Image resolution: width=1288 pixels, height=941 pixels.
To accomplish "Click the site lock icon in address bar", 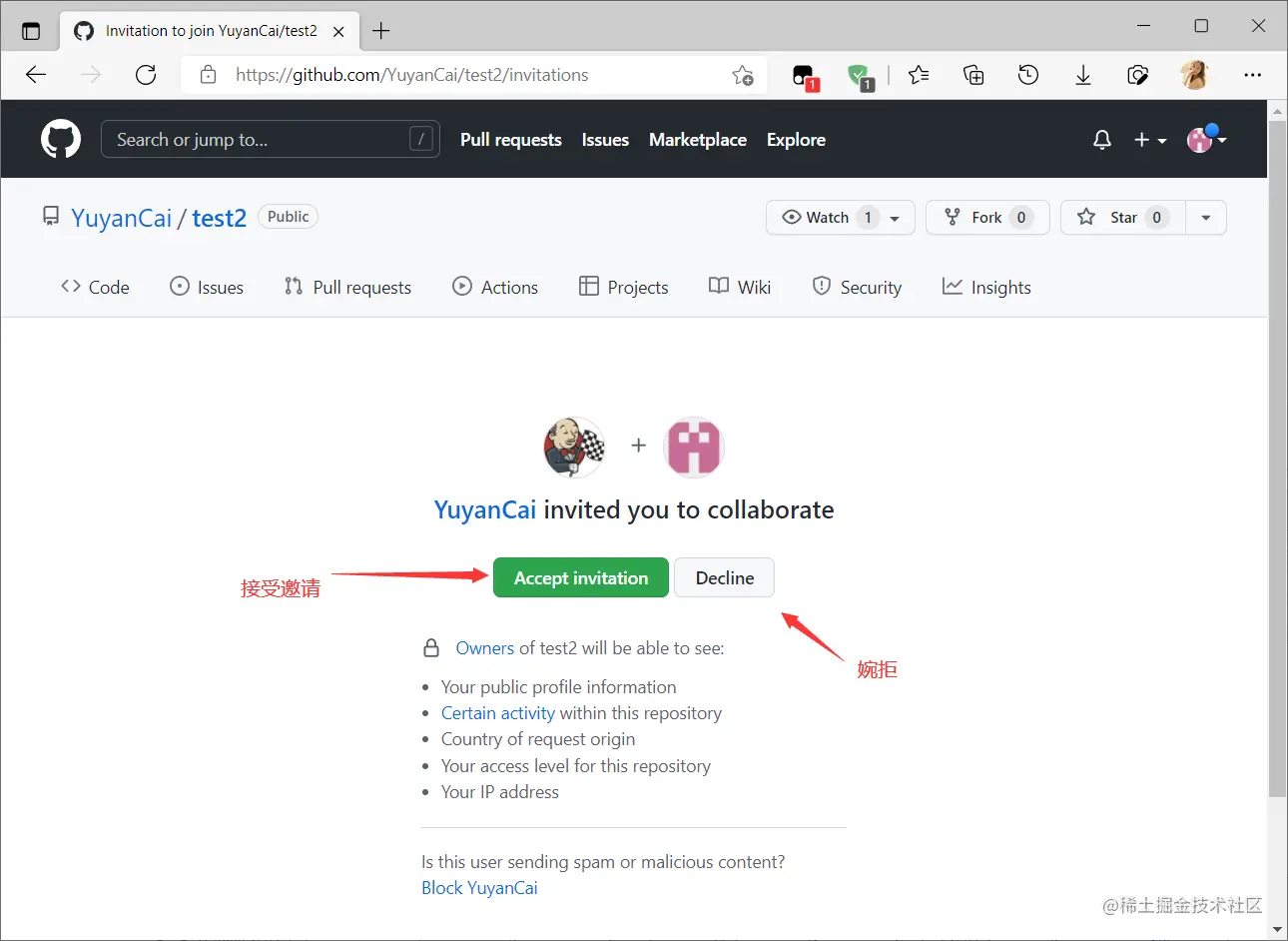I will pyautogui.click(x=208, y=75).
